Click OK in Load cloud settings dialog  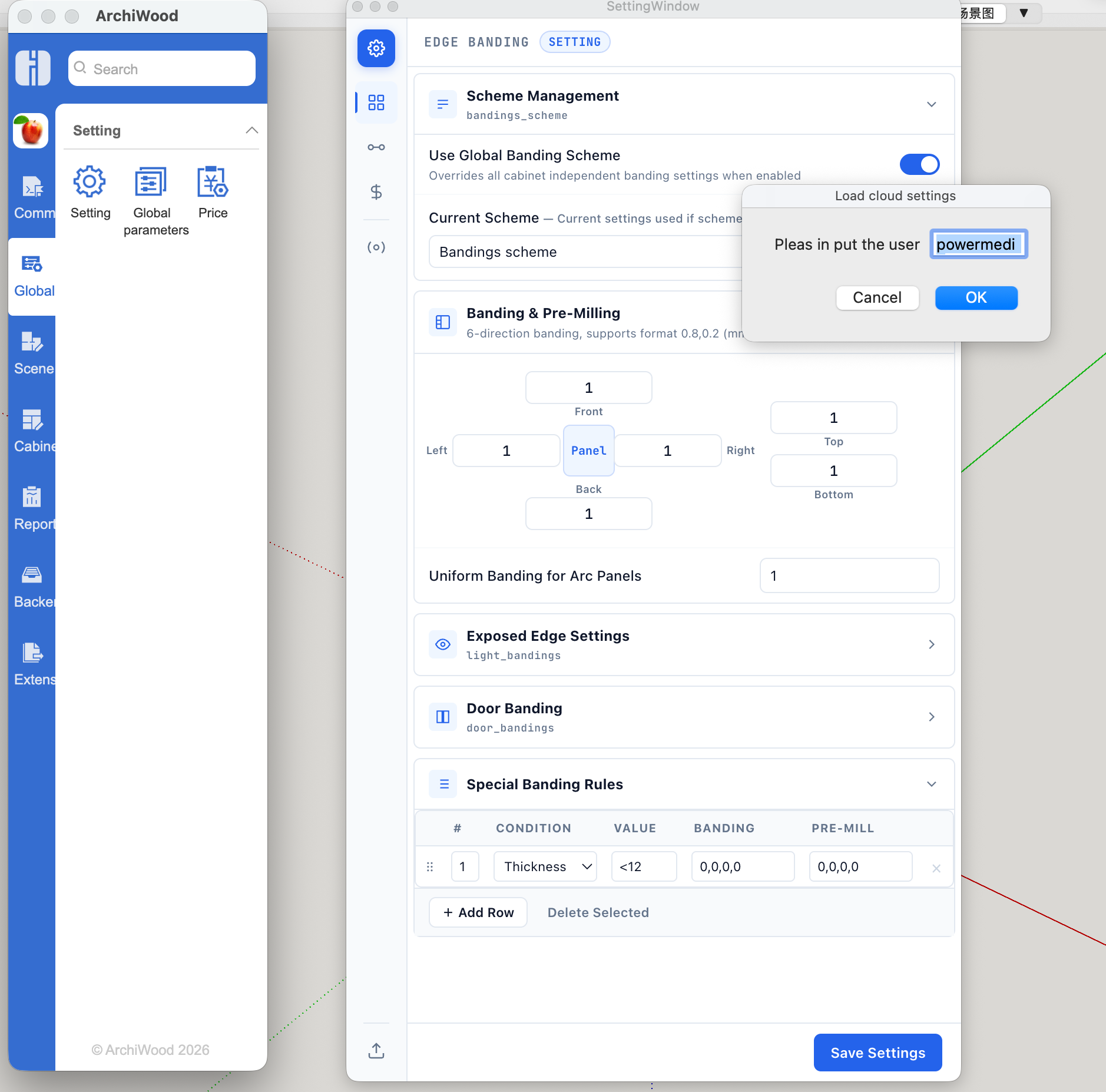pyautogui.click(x=976, y=297)
